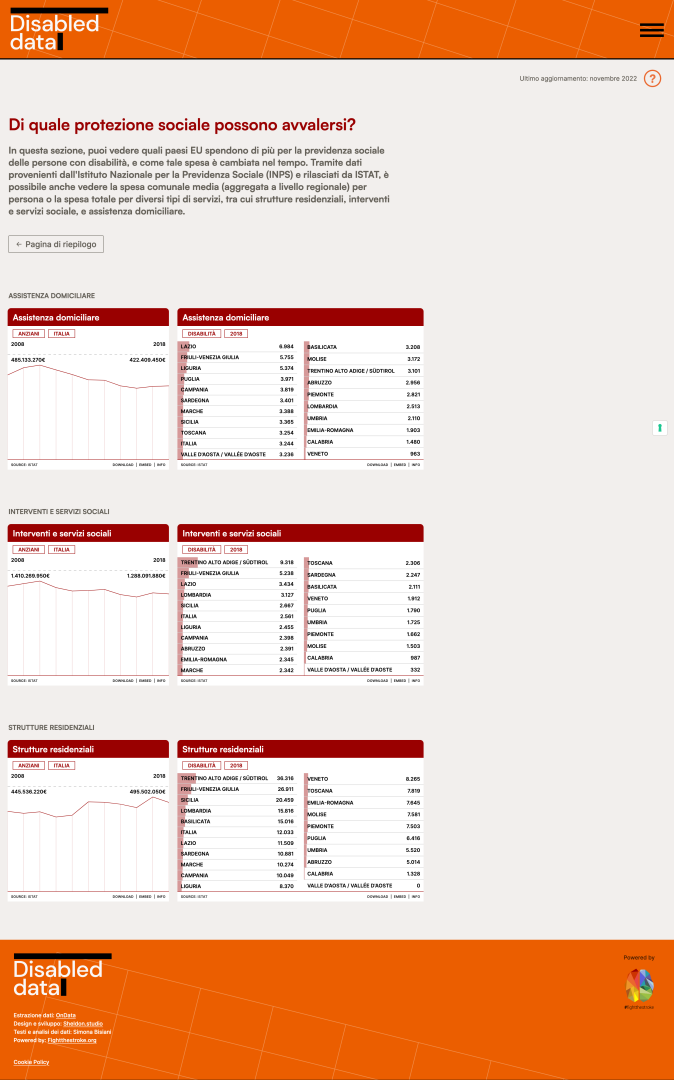The image size is (674, 1080).
Task: Open ANZIANI filter in Strutture residenziali chart
Action: click(x=29, y=765)
